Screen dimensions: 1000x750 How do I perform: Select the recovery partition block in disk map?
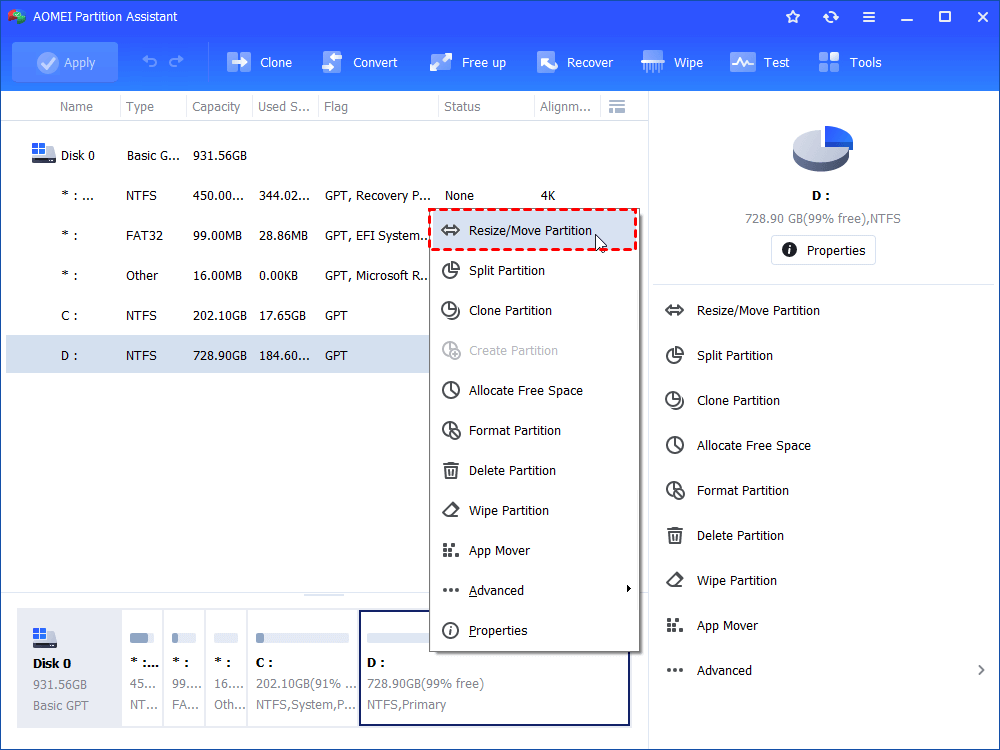(x=142, y=668)
